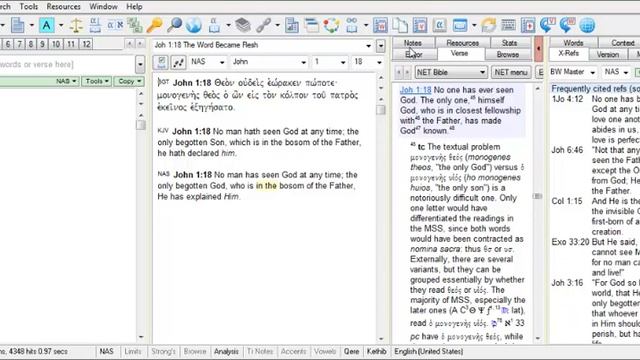Open the Help menu

[134, 7]
